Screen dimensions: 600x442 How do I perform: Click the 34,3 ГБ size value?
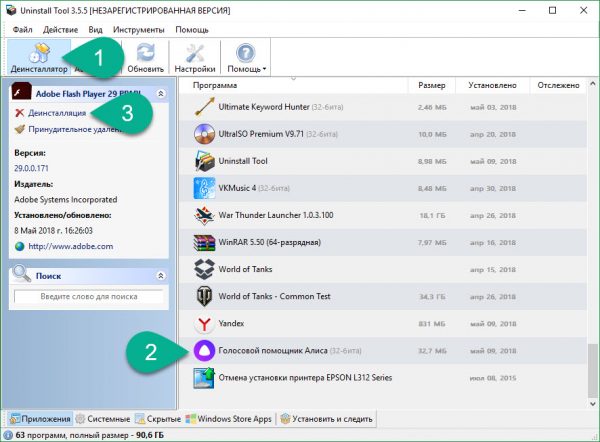coord(432,297)
